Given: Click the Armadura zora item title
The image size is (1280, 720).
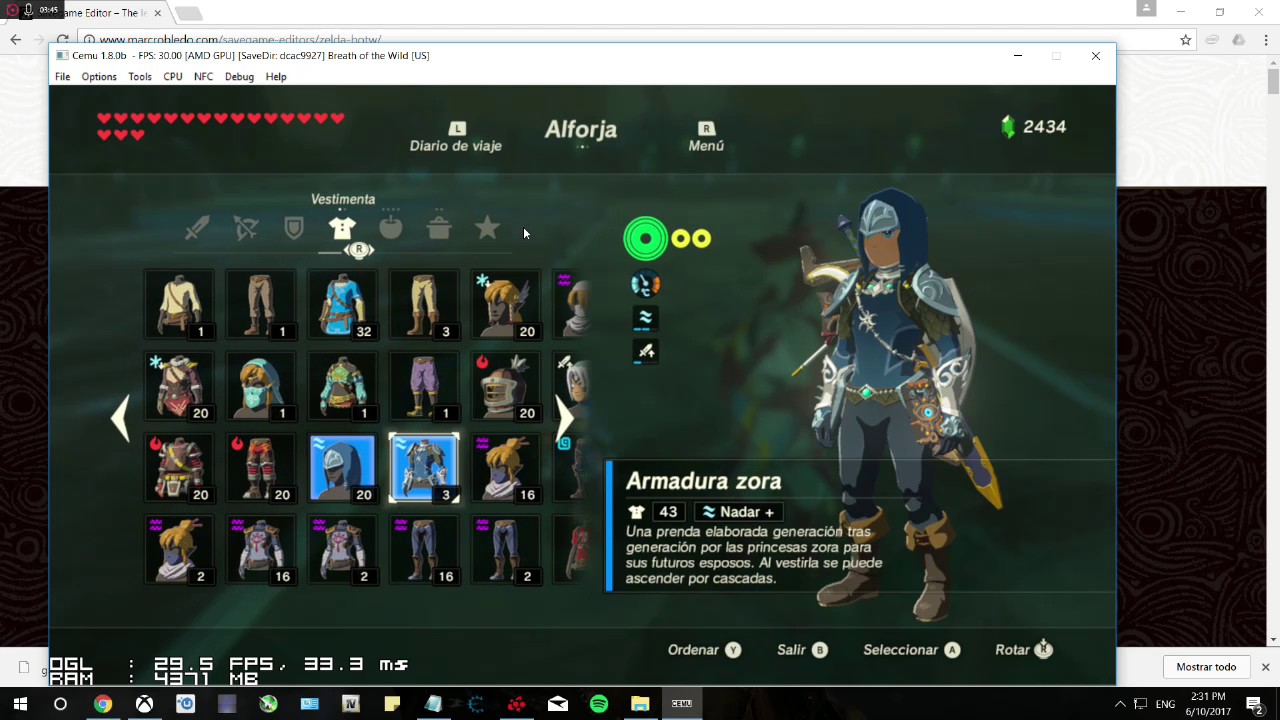Looking at the screenshot, I should tap(703, 481).
